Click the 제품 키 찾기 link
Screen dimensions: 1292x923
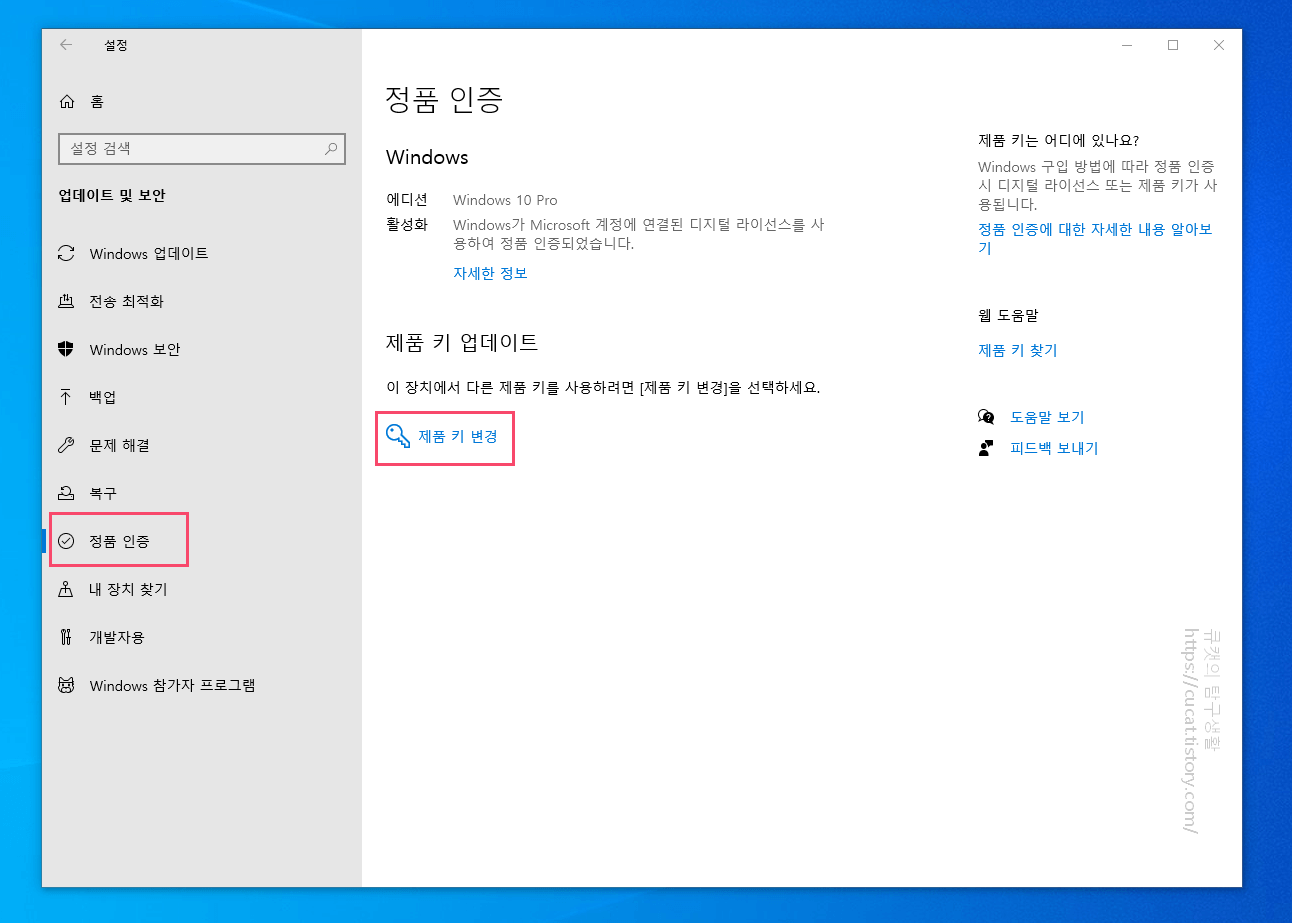click(1017, 350)
